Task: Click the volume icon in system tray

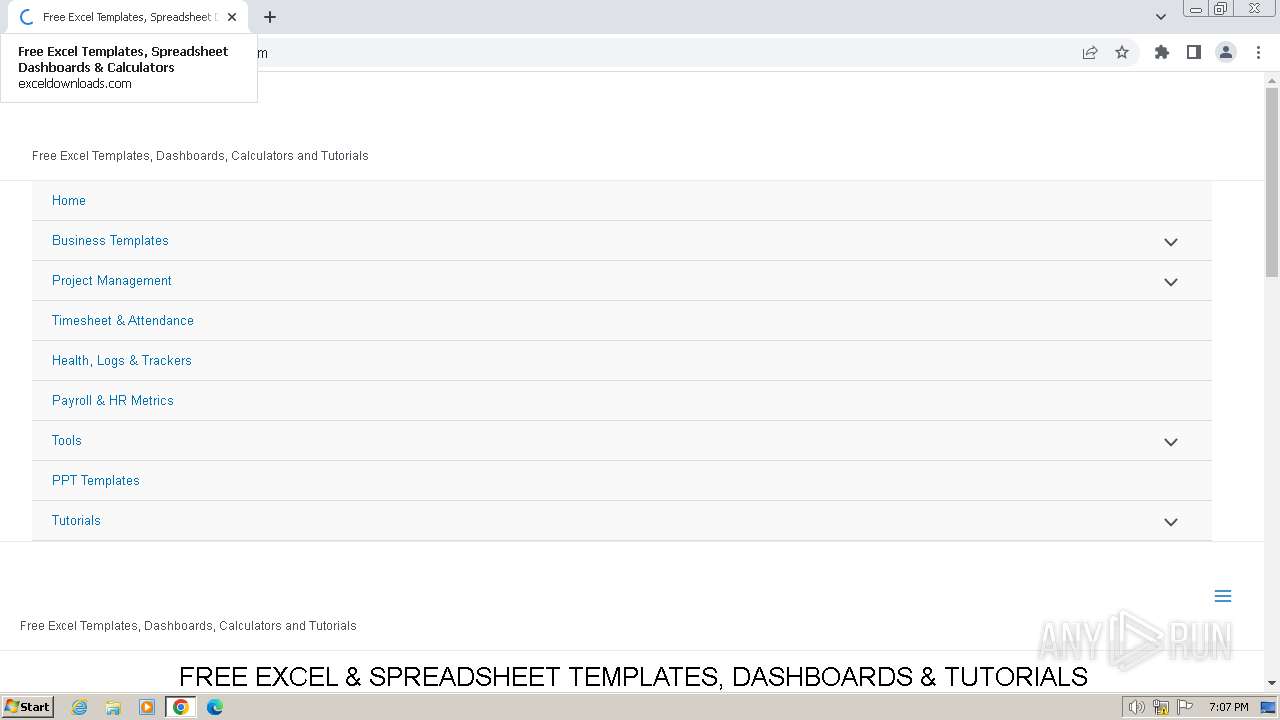Action: pyautogui.click(x=1136, y=707)
